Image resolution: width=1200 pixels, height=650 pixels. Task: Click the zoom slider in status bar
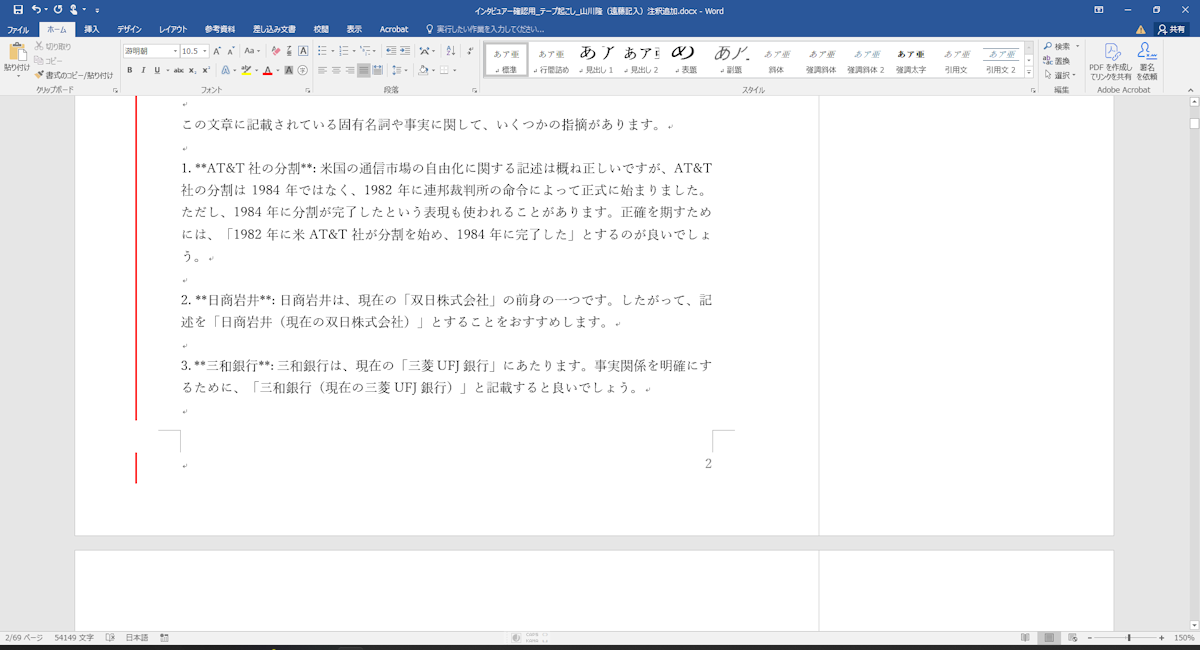point(1128,637)
